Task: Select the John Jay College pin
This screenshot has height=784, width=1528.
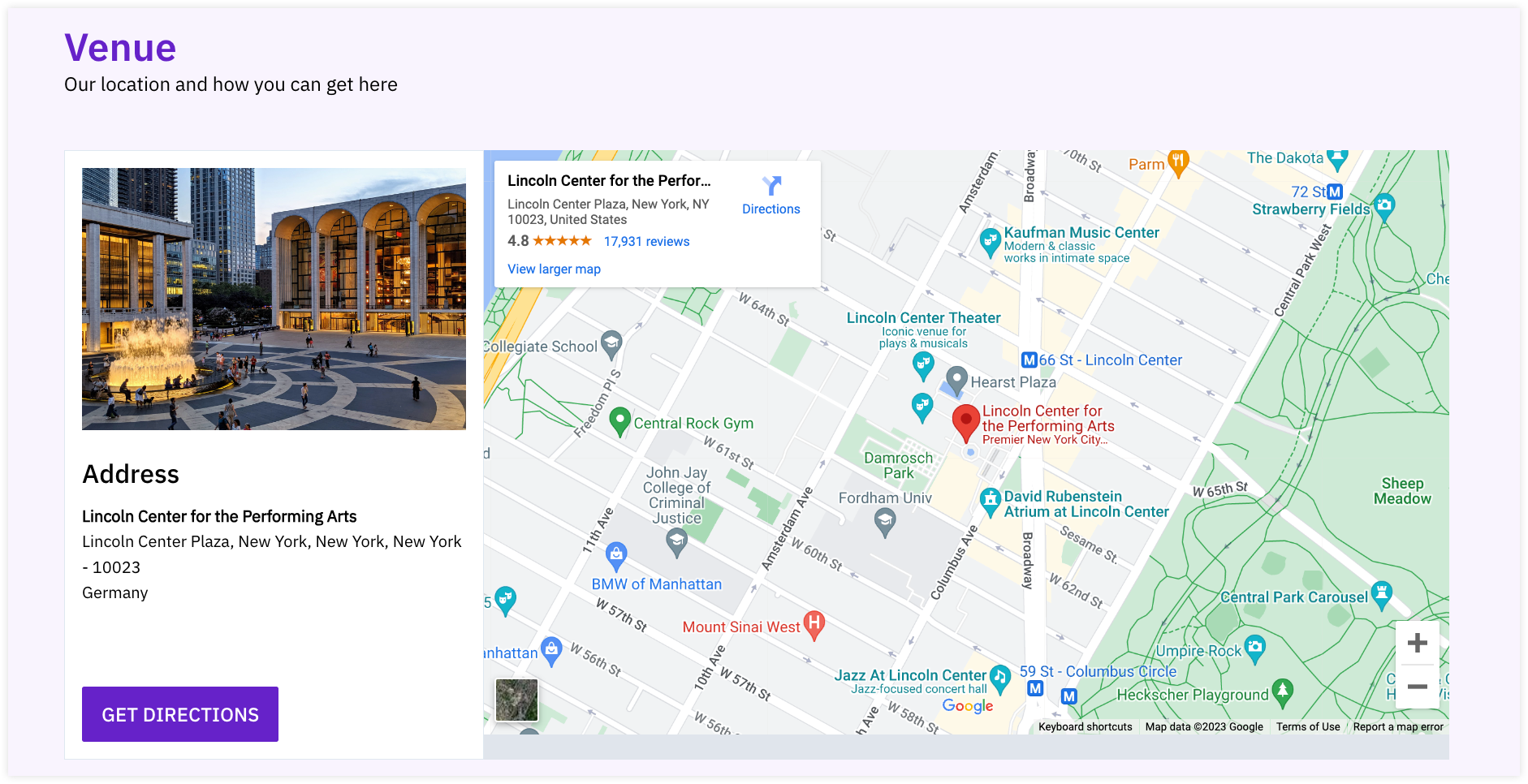Action: tap(676, 542)
